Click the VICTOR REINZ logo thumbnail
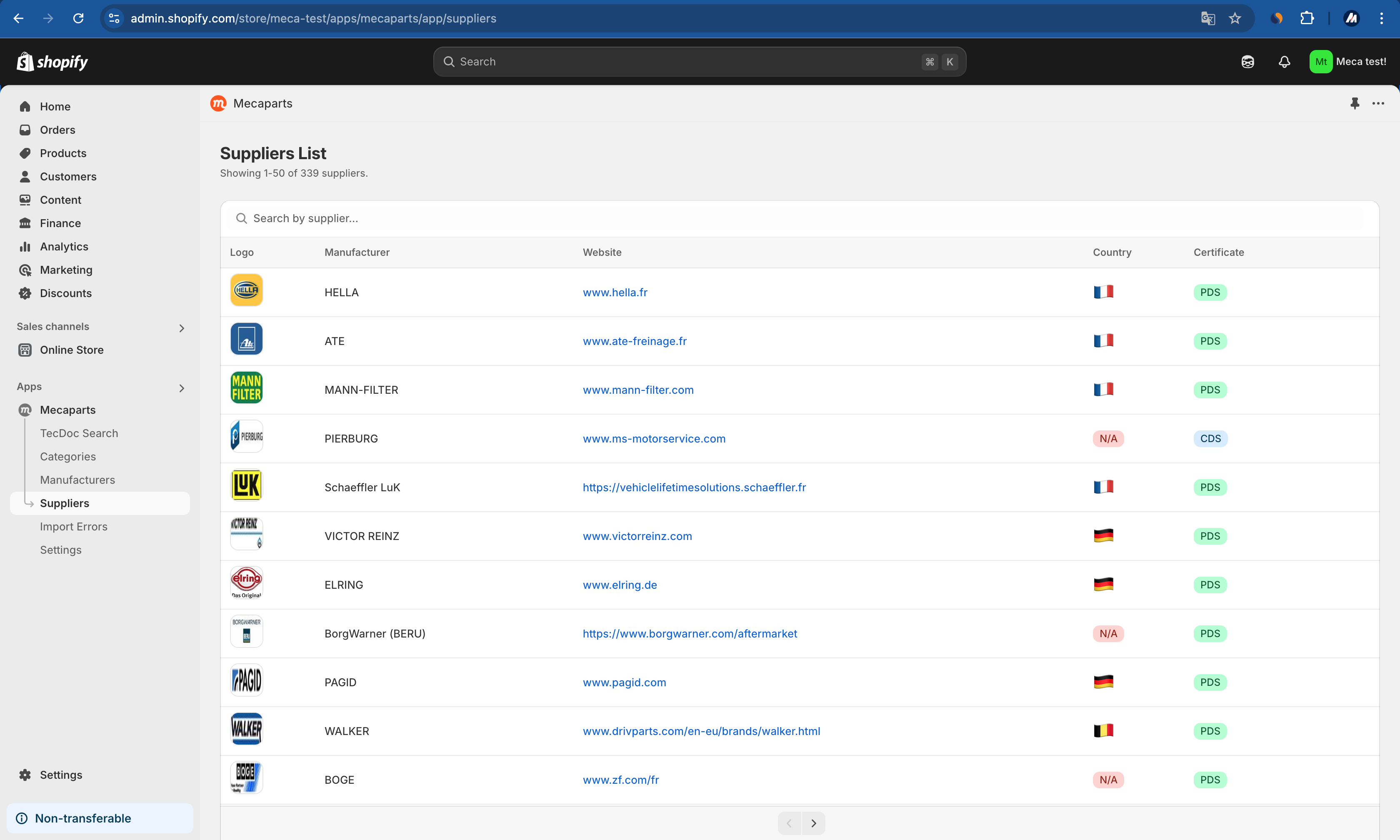The image size is (1400, 840). click(x=246, y=534)
